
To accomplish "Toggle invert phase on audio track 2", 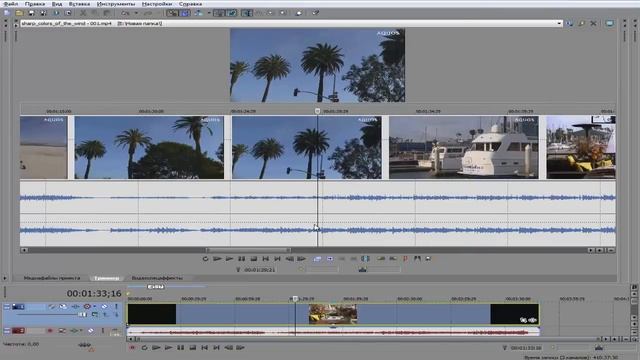I will click(62, 331).
